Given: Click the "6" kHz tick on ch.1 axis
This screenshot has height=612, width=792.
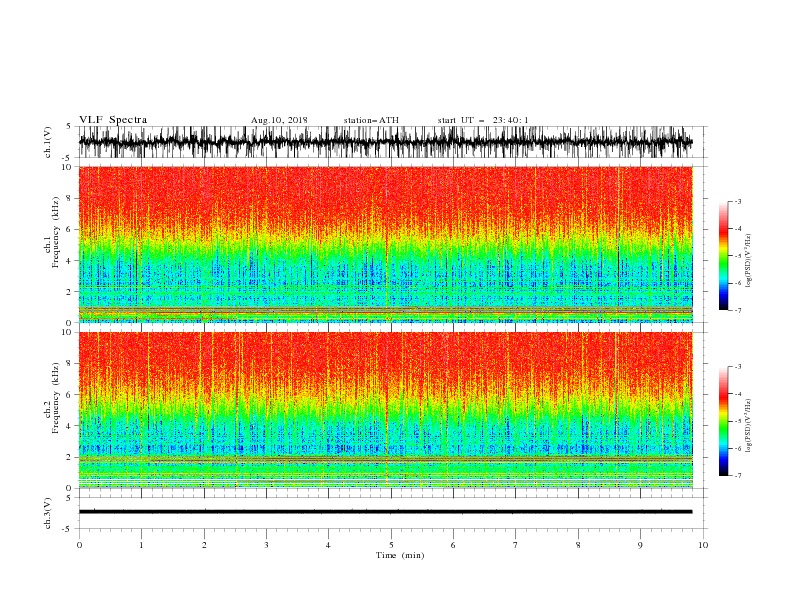Looking at the screenshot, I should 69,230.
